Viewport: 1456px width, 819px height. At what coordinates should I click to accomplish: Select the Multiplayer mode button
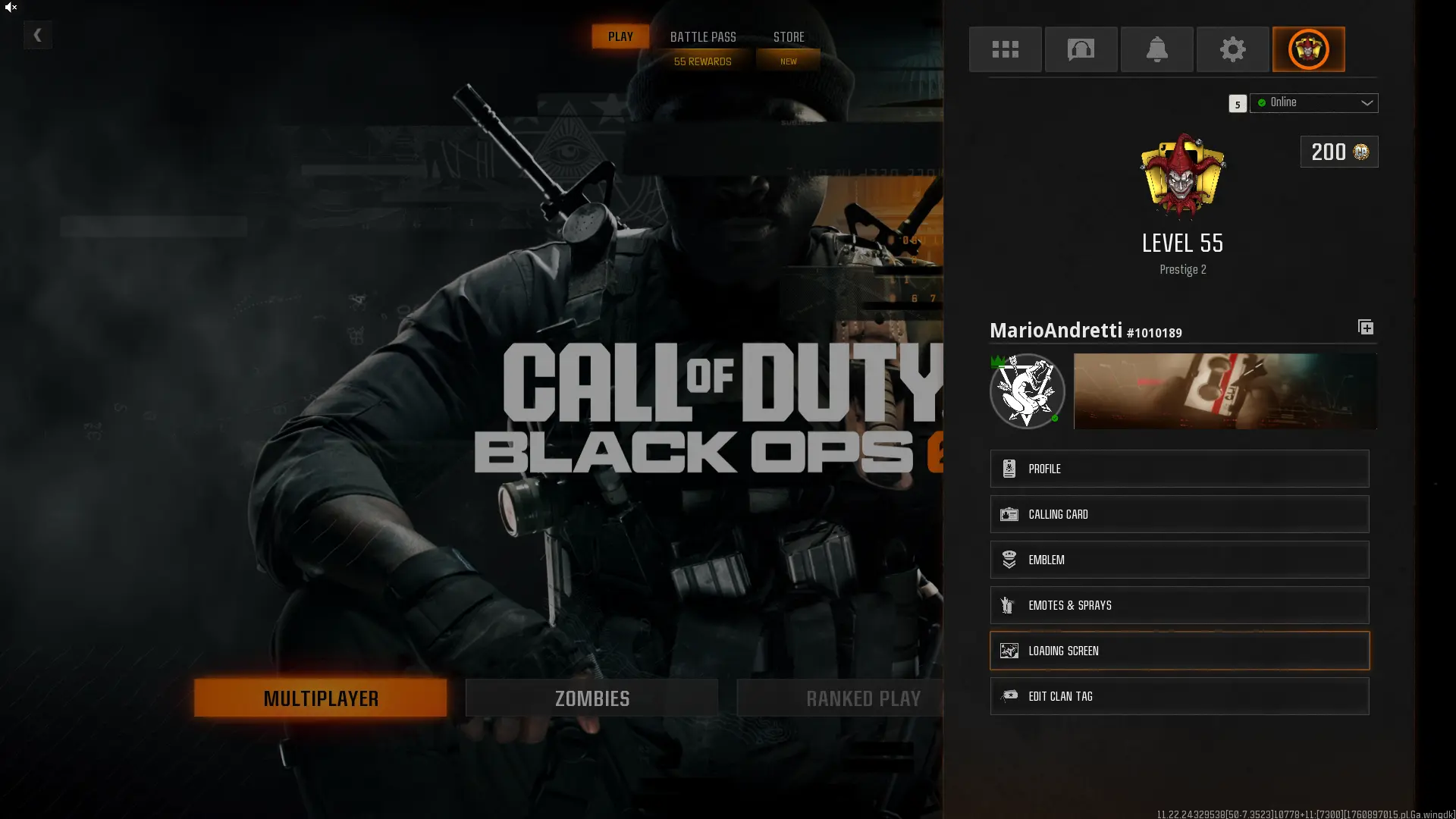pos(320,698)
